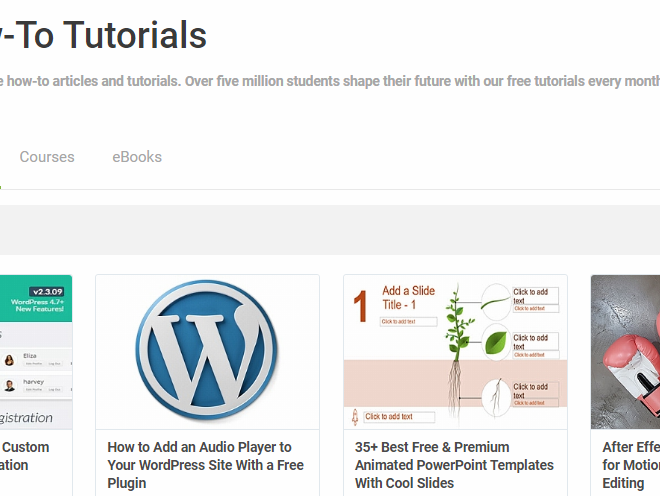Open the animated PowerPoint slide thumbnail

[x=455, y=352]
